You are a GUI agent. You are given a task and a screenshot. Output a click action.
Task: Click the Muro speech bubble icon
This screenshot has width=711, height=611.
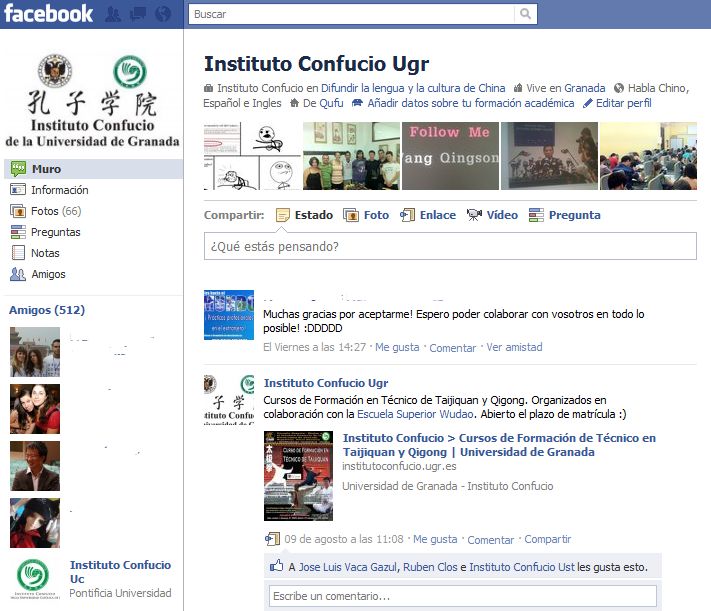pos(18,169)
